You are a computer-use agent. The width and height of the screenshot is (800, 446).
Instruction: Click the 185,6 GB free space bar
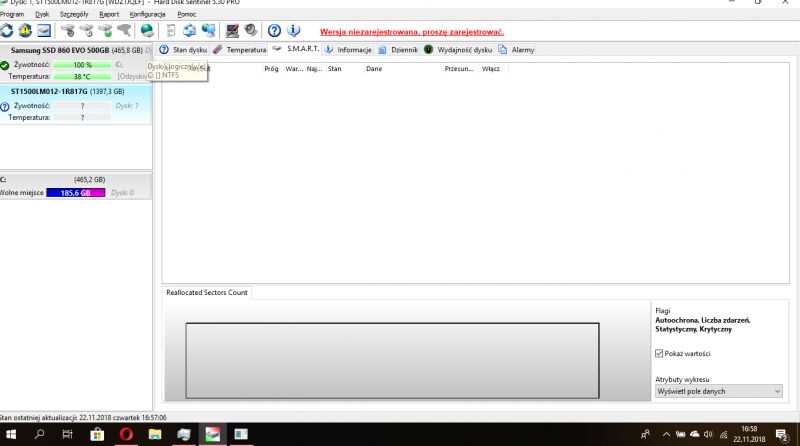(x=76, y=192)
